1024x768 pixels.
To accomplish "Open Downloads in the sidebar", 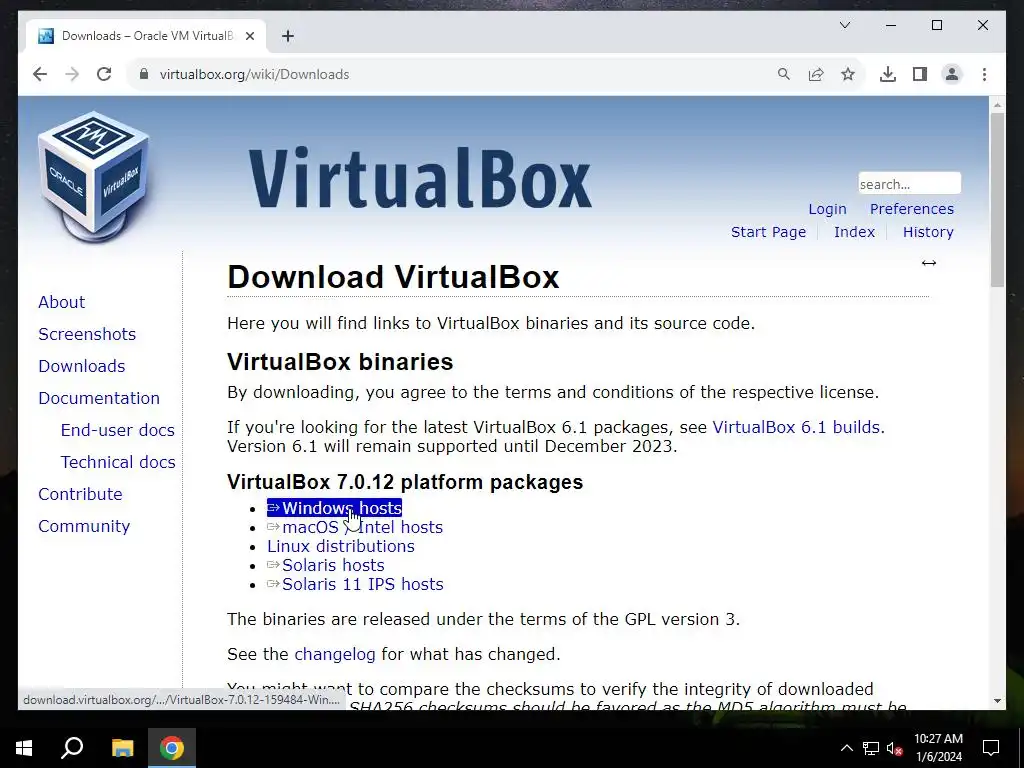I will (x=82, y=366).
